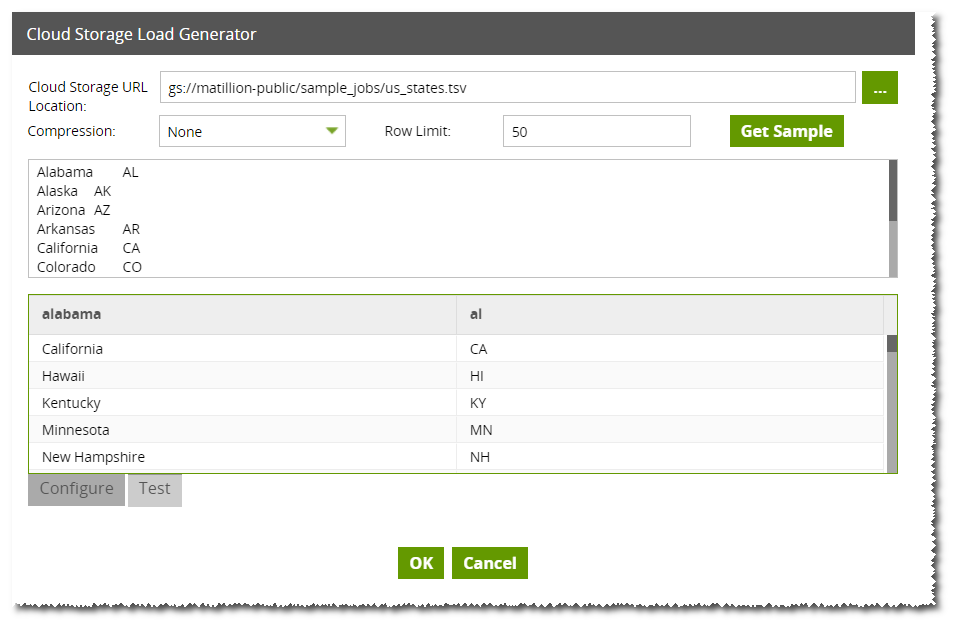Click the MN cell for Minnesota

(x=670, y=430)
